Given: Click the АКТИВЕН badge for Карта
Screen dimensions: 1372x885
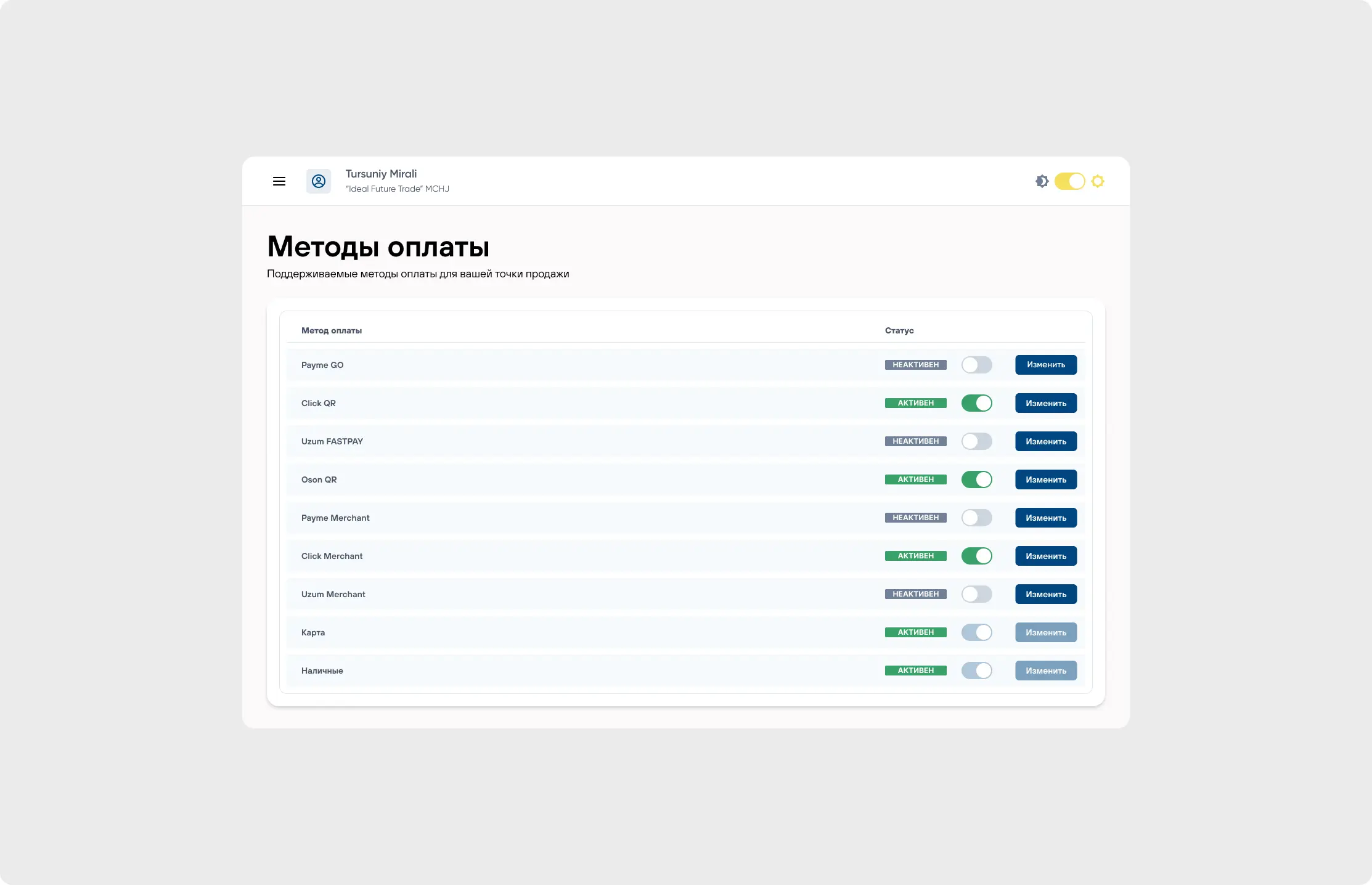Looking at the screenshot, I should click(916, 632).
